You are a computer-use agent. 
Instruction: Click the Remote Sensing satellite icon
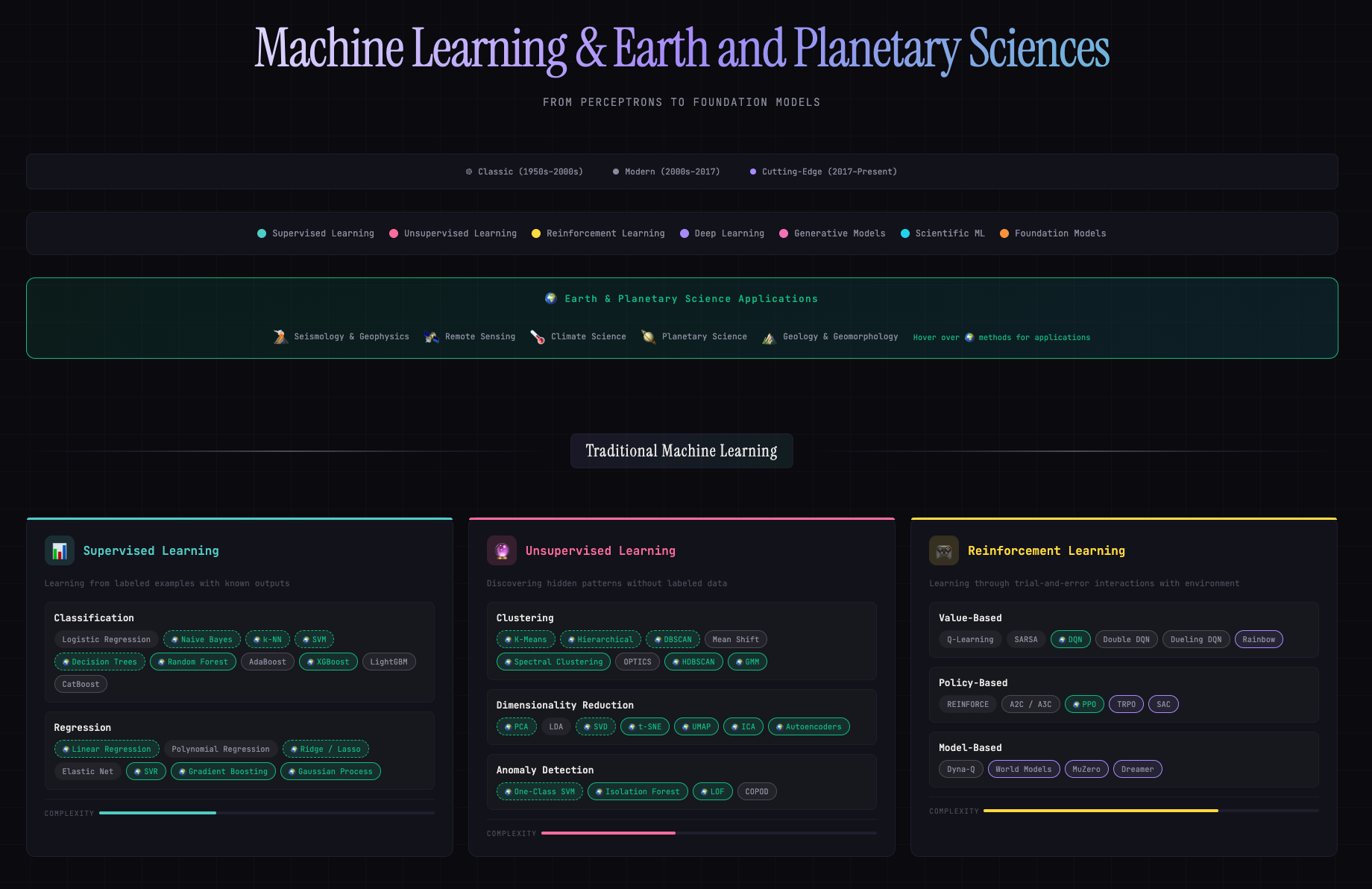pos(431,337)
